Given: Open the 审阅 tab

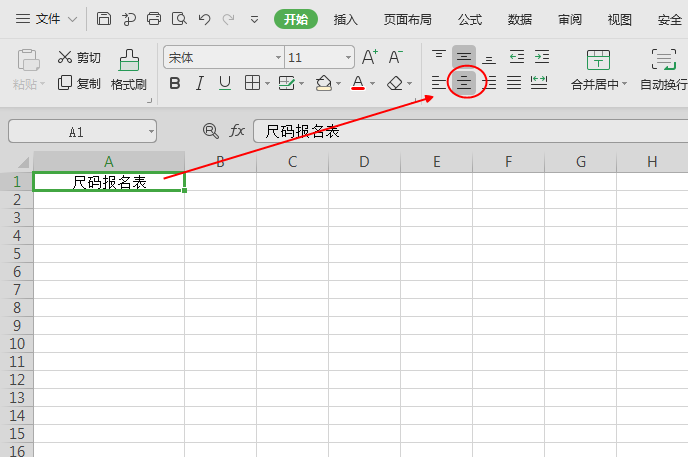Looking at the screenshot, I should [570, 20].
